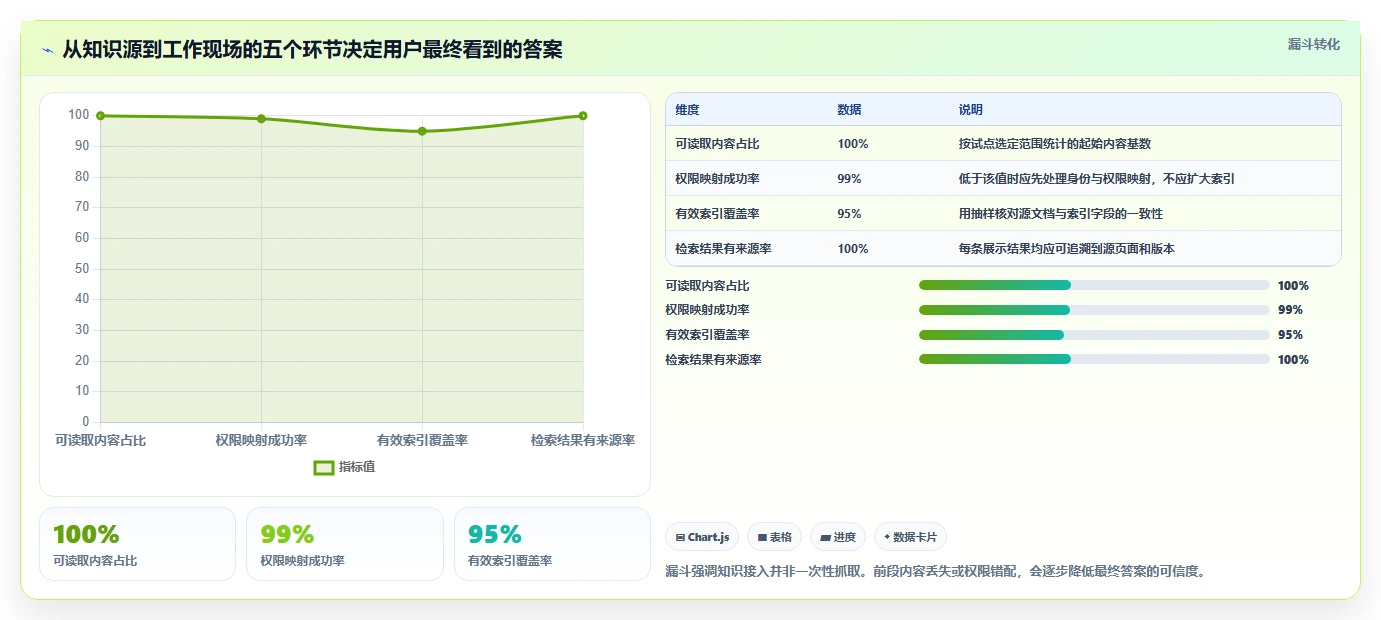Open the 100% 可读取内容占比 stat card
The height and width of the screenshot is (620, 1381).
pyautogui.click(x=137, y=544)
